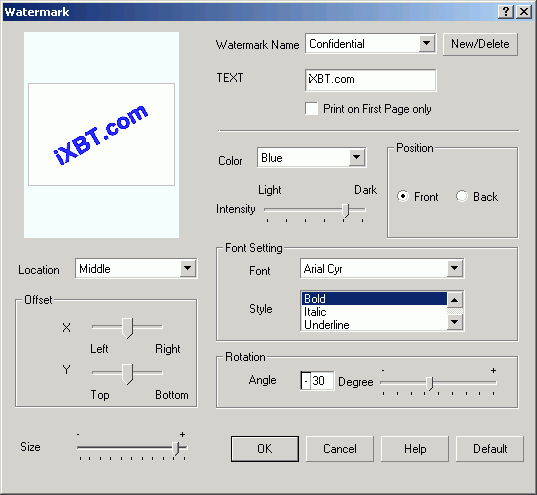Close the Watermark dialog window
The width and height of the screenshot is (537, 495).
(x=523, y=12)
